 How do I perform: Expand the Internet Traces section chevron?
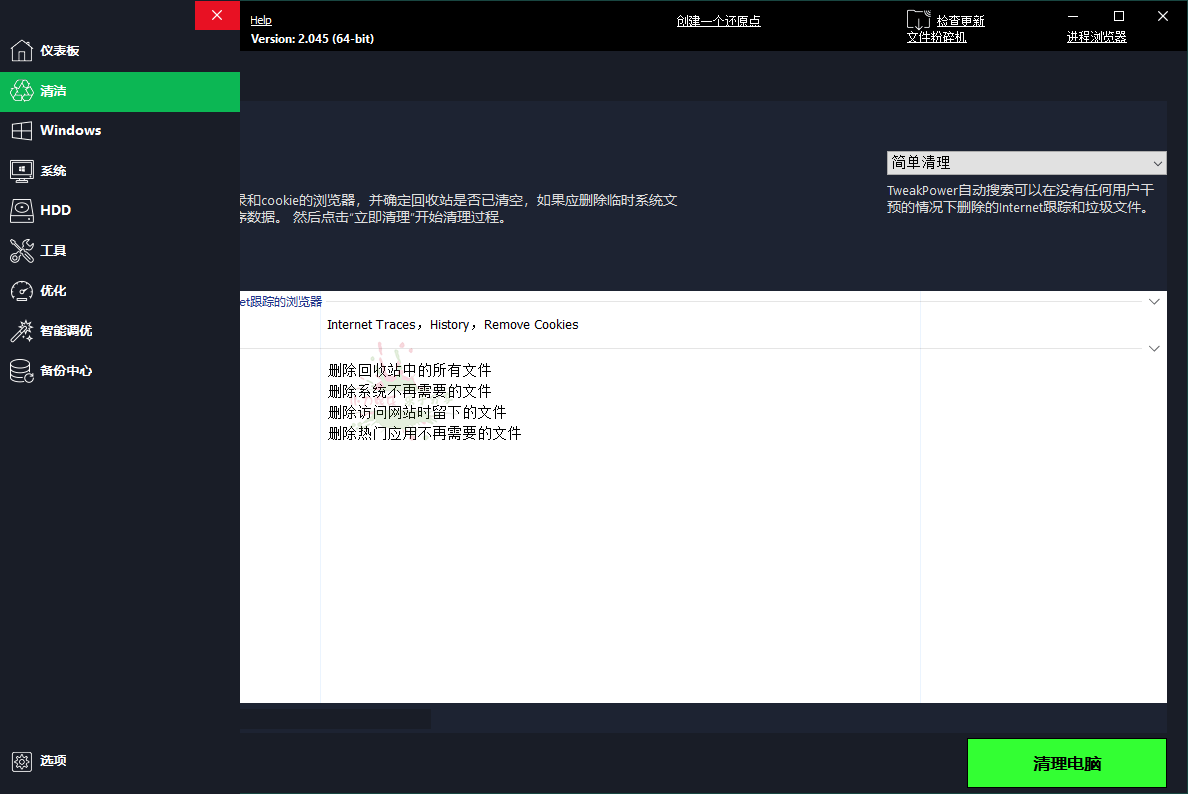coord(1154,300)
